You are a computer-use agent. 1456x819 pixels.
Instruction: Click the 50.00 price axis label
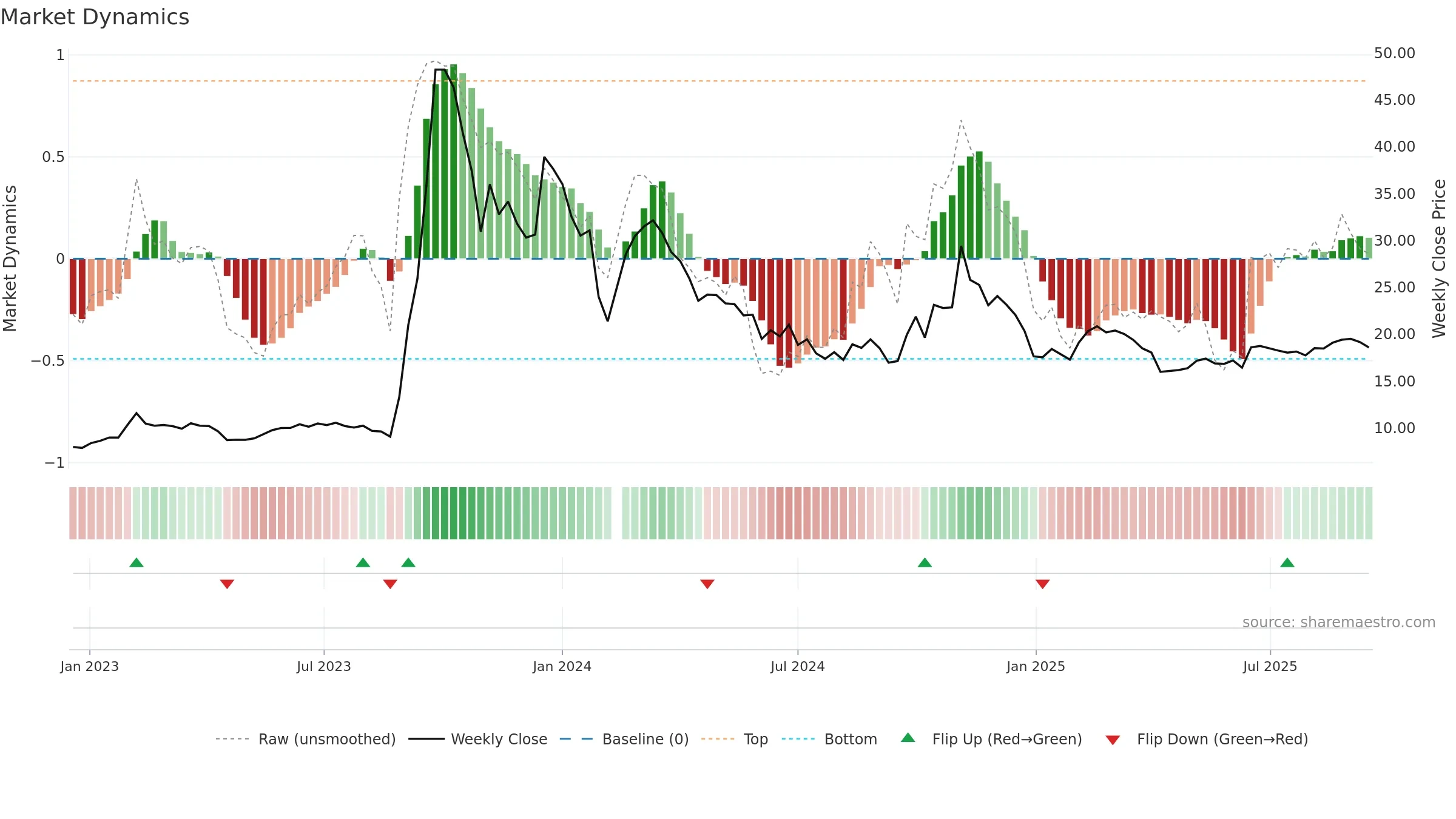[x=1395, y=53]
